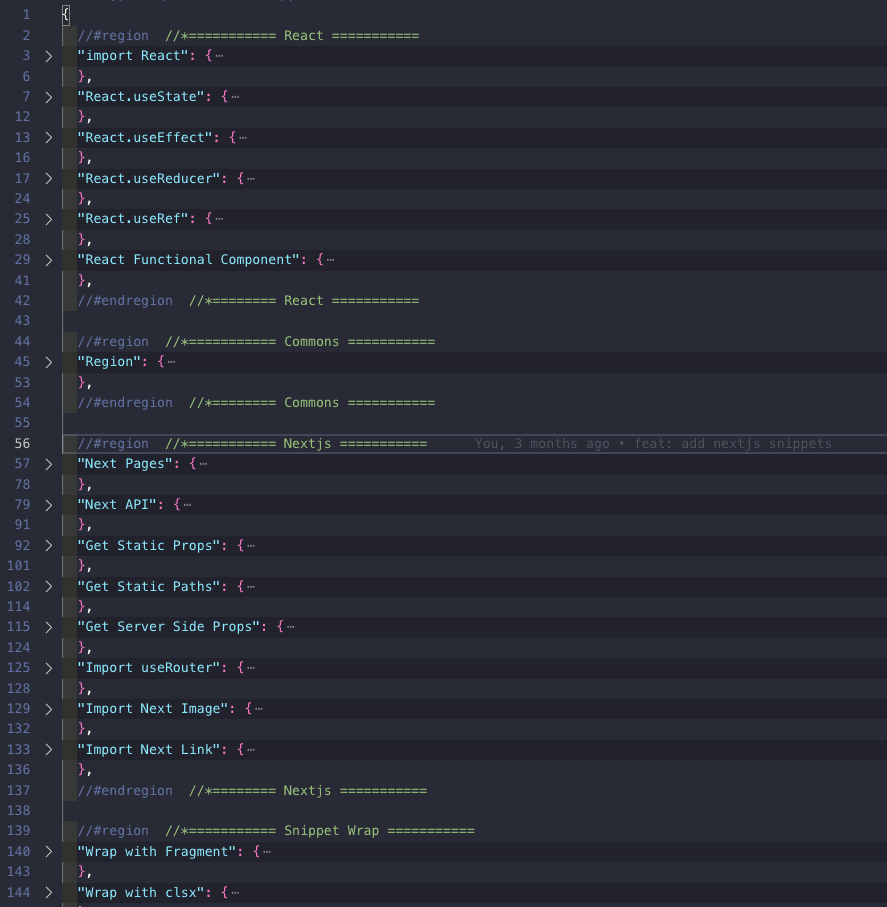Click the closing brace on line 136

click(82, 770)
